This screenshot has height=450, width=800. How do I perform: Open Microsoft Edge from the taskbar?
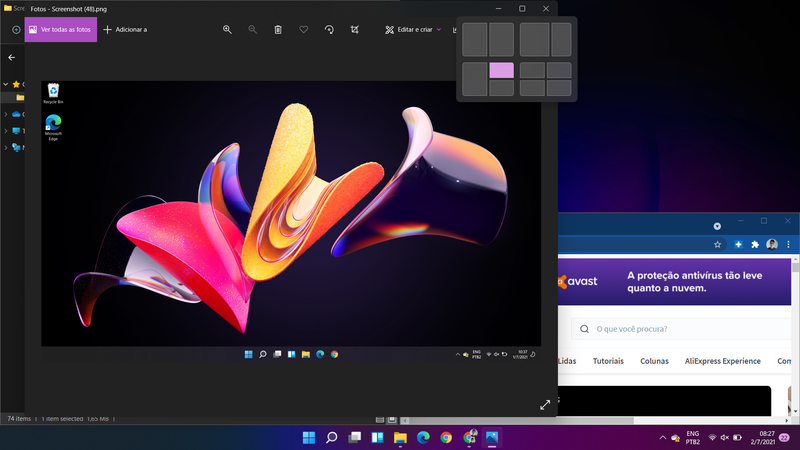point(423,437)
